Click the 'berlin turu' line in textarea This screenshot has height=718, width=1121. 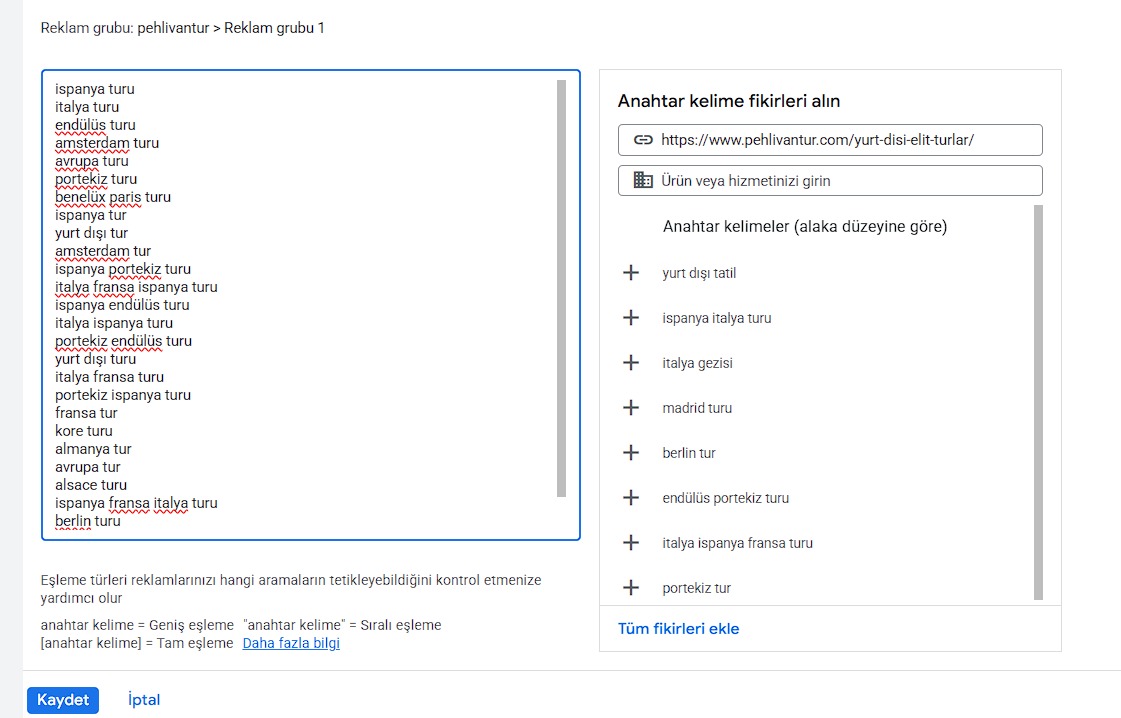pyautogui.click(x=88, y=521)
